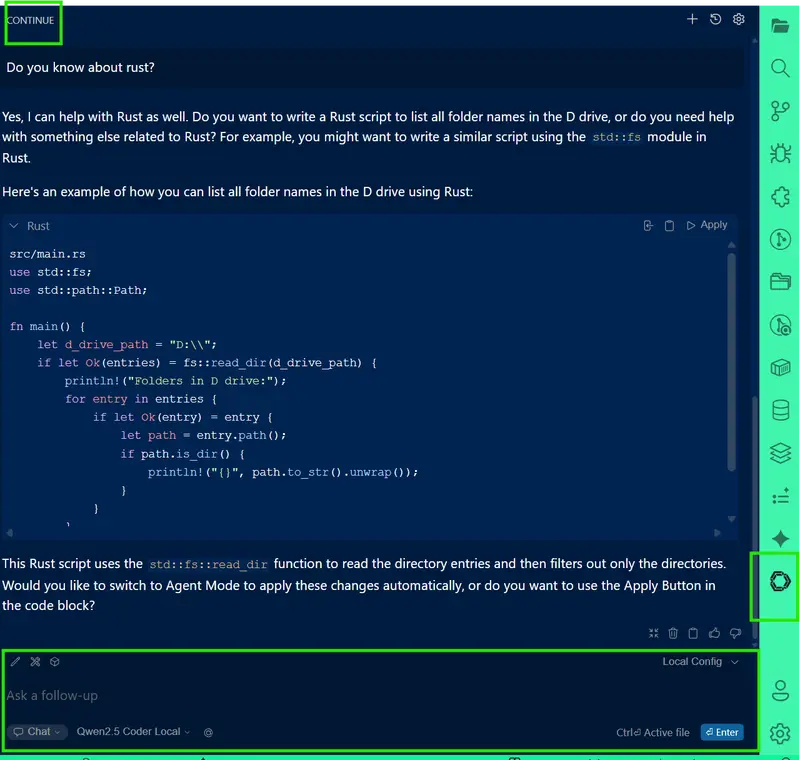Apply the Rust code to file
This screenshot has height=760, width=800.
pos(707,225)
